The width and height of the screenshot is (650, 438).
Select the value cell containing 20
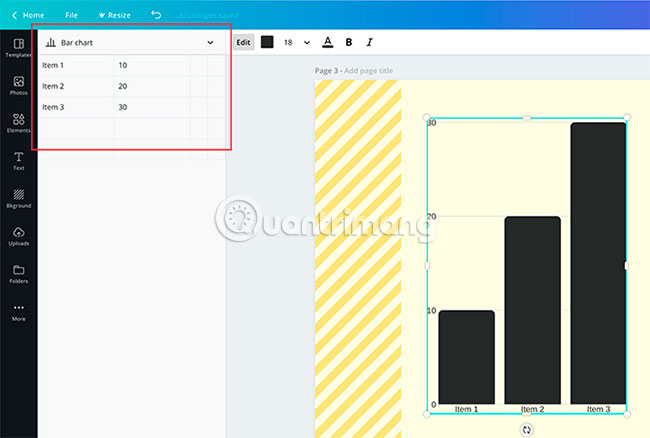152,86
